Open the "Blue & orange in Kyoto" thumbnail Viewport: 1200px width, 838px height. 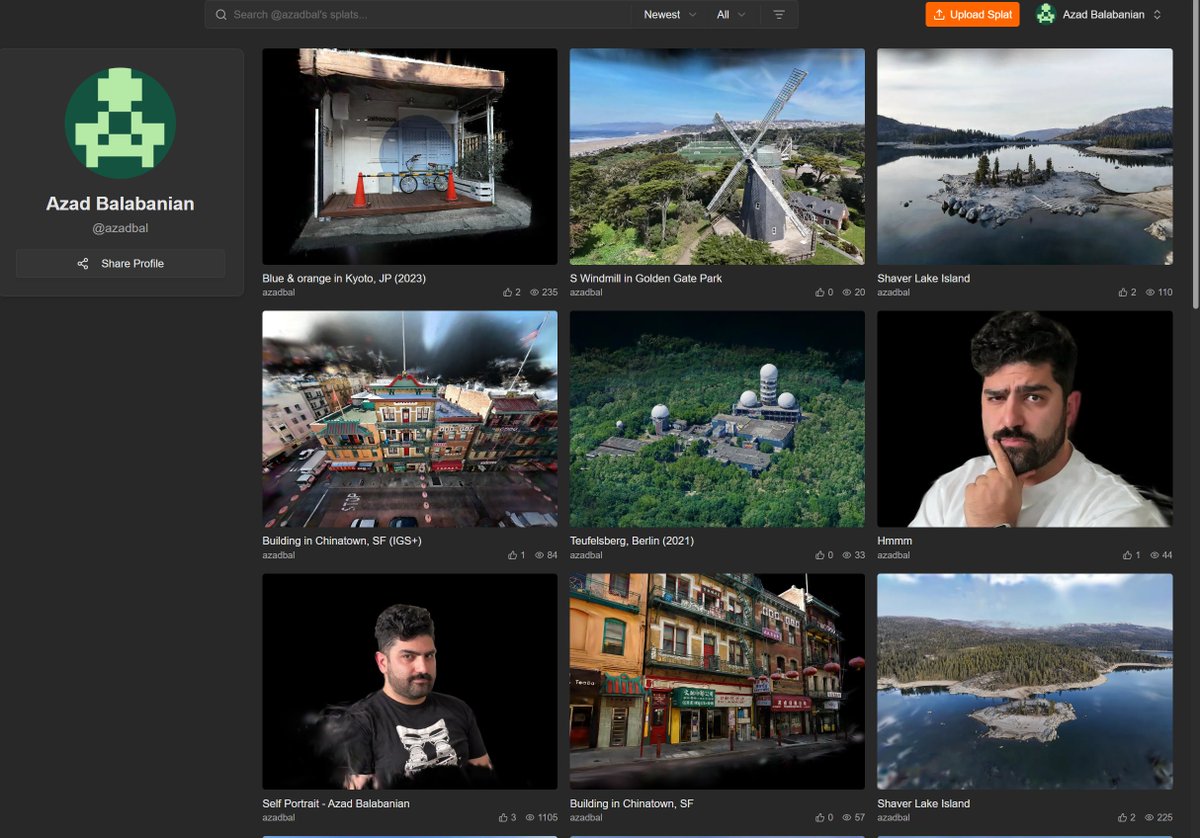409,156
